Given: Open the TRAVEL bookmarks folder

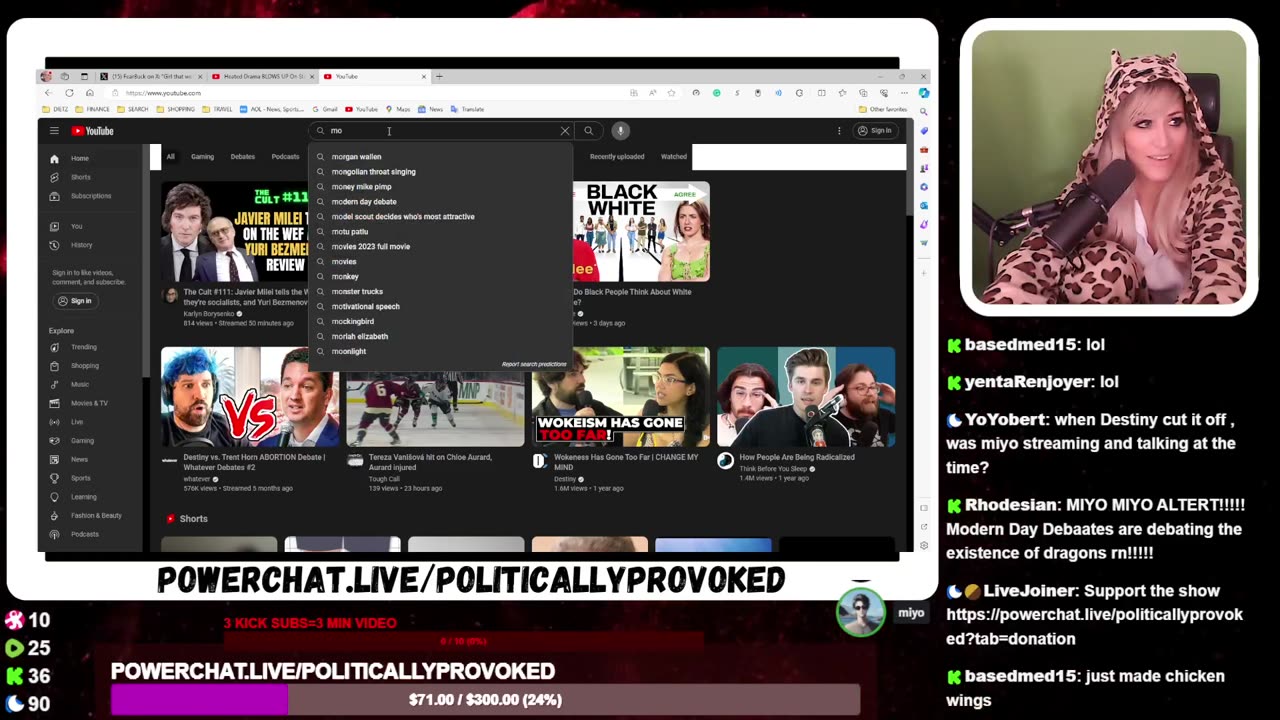Looking at the screenshot, I should [x=217, y=109].
